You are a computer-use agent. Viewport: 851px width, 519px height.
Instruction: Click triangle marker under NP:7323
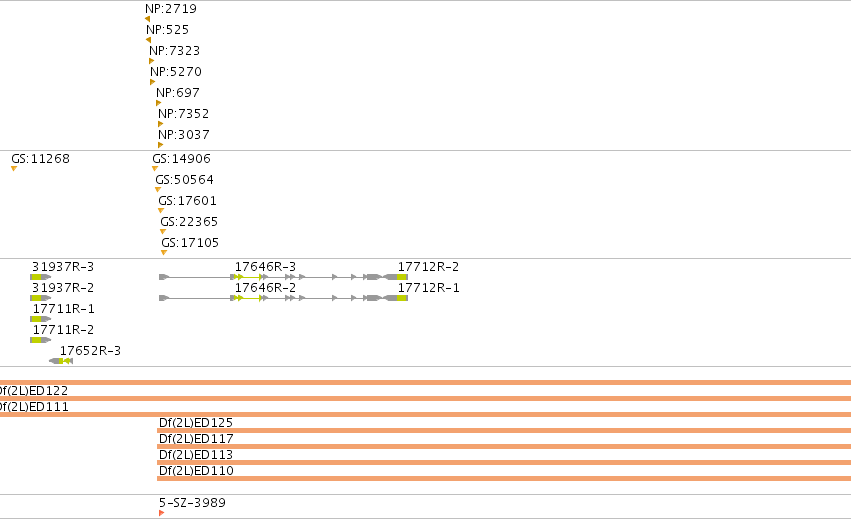tap(151, 61)
